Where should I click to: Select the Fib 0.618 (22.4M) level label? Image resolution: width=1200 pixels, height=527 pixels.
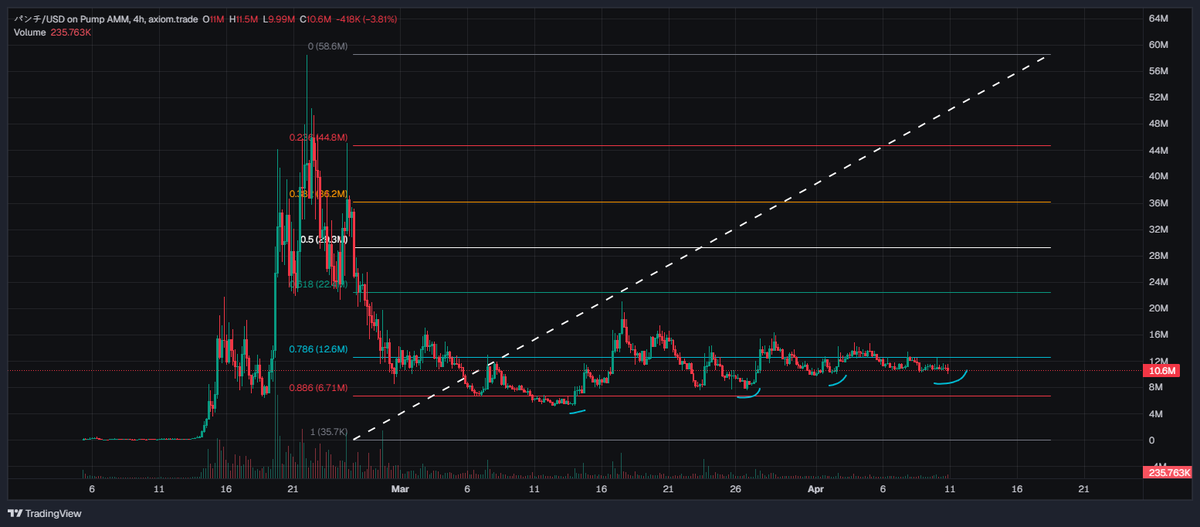318,285
